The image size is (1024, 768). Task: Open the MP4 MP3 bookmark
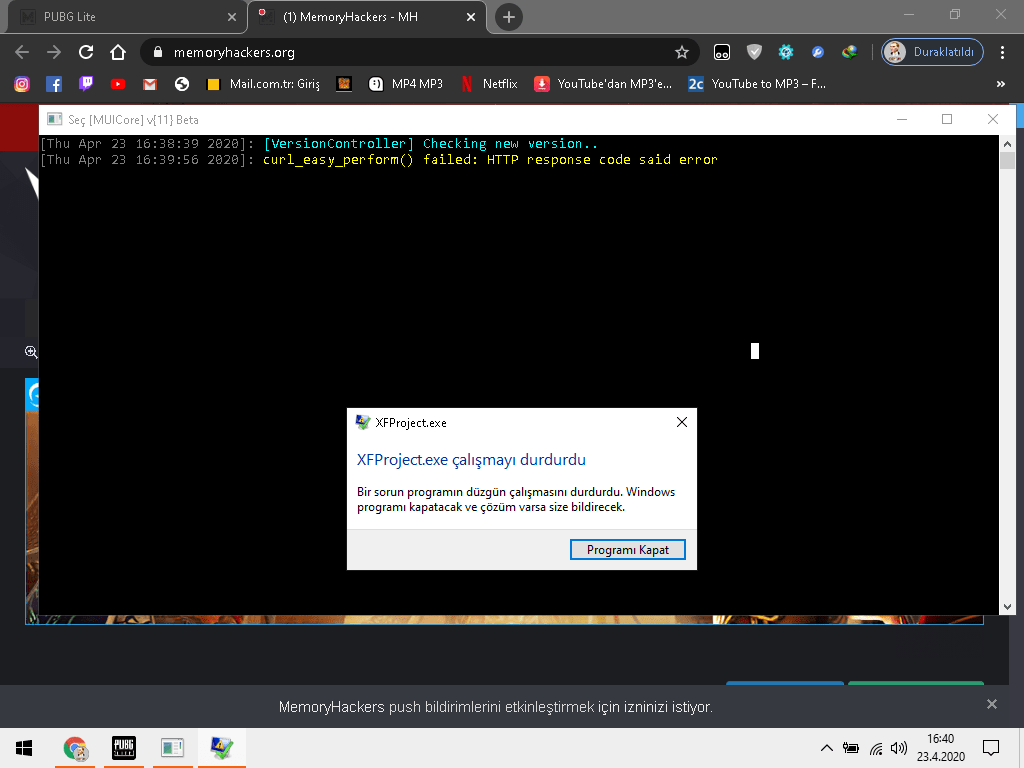click(x=406, y=84)
